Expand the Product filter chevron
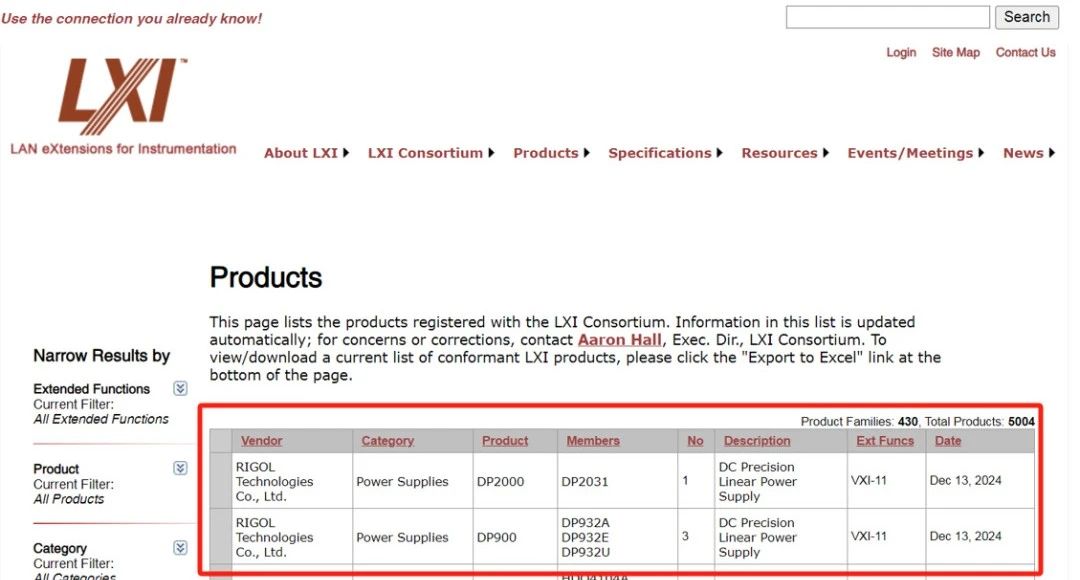 point(180,468)
